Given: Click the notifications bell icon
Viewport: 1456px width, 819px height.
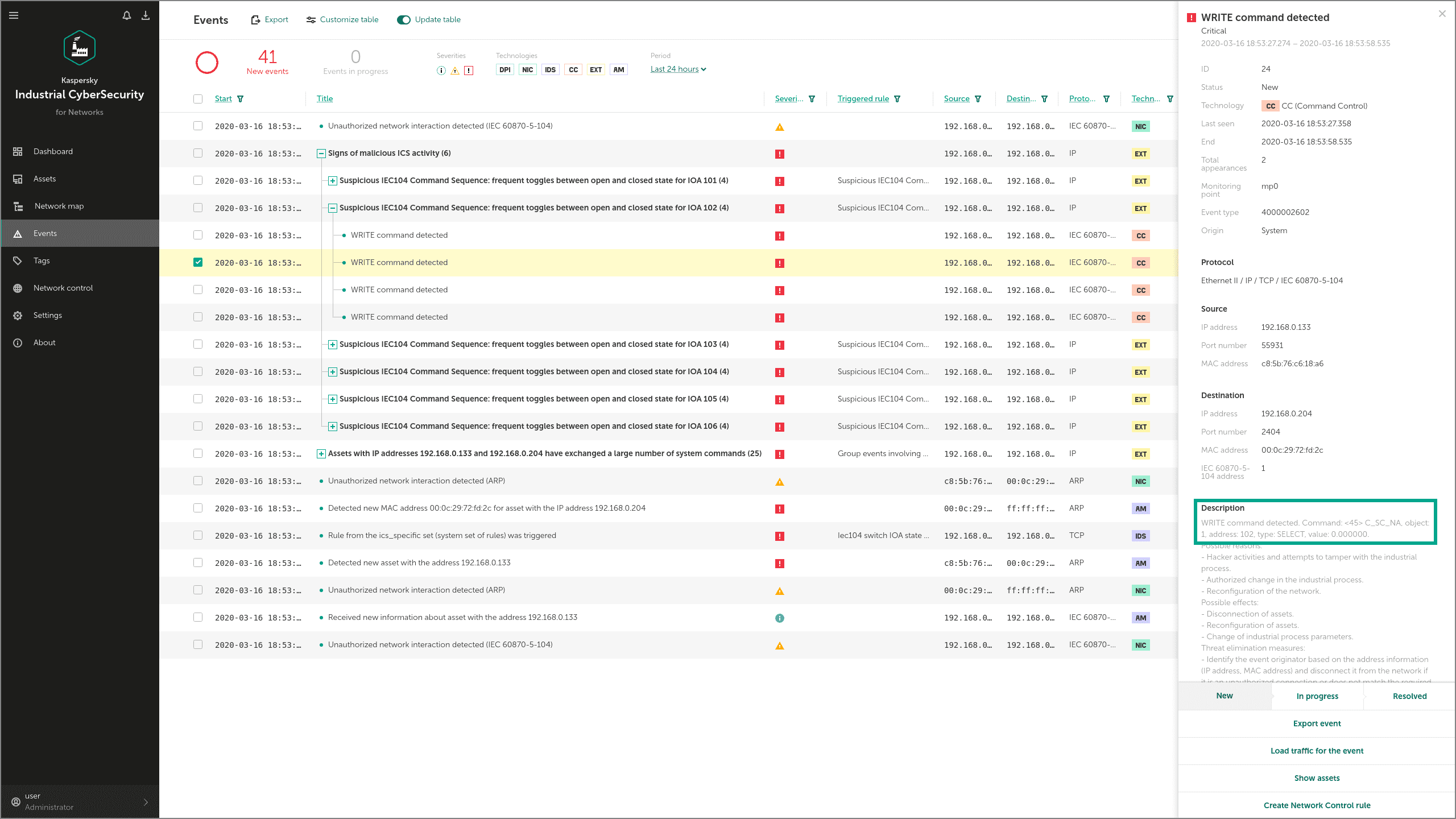Looking at the screenshot, I should click(126, 15).
